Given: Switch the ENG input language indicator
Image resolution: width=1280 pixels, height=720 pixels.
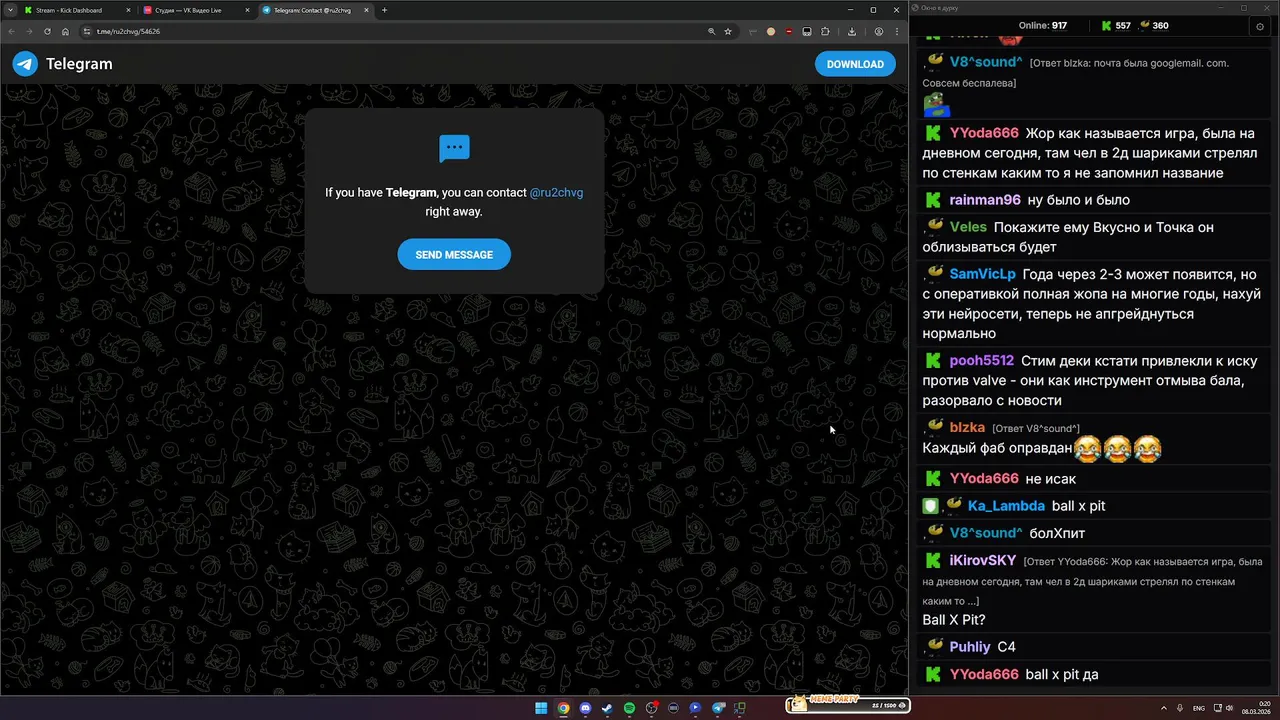Looking at the screenshot, I should 1199,708.
